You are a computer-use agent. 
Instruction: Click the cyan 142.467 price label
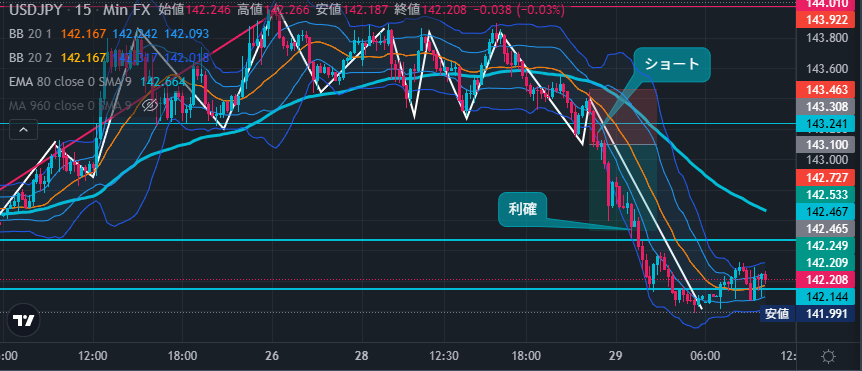[827, 212]
